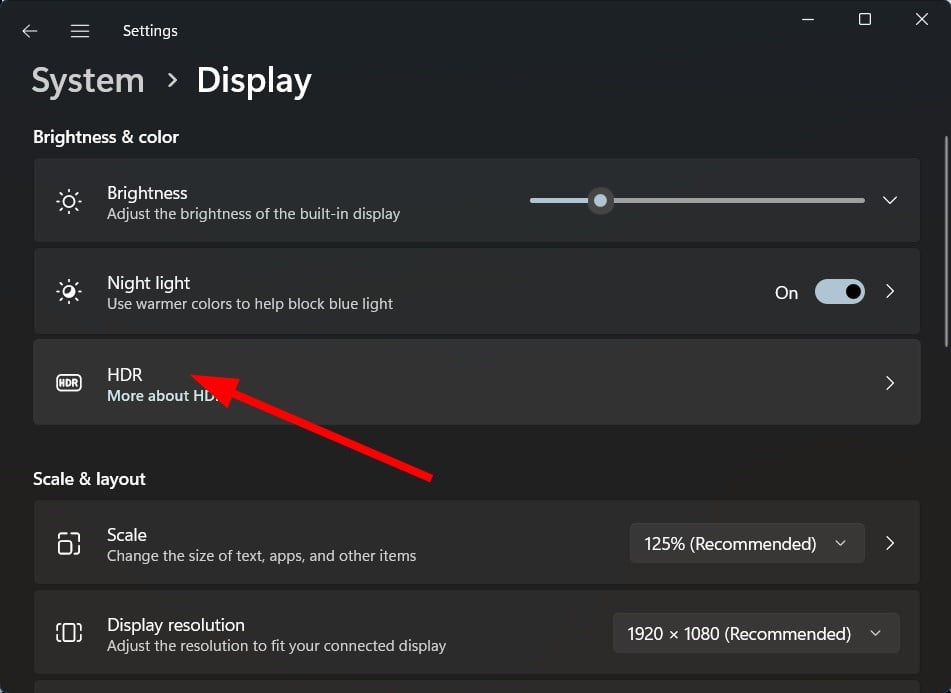This screenshot has height=693, width=951.
Task: Click the Night light icon
Action: [x=69, y=292]
